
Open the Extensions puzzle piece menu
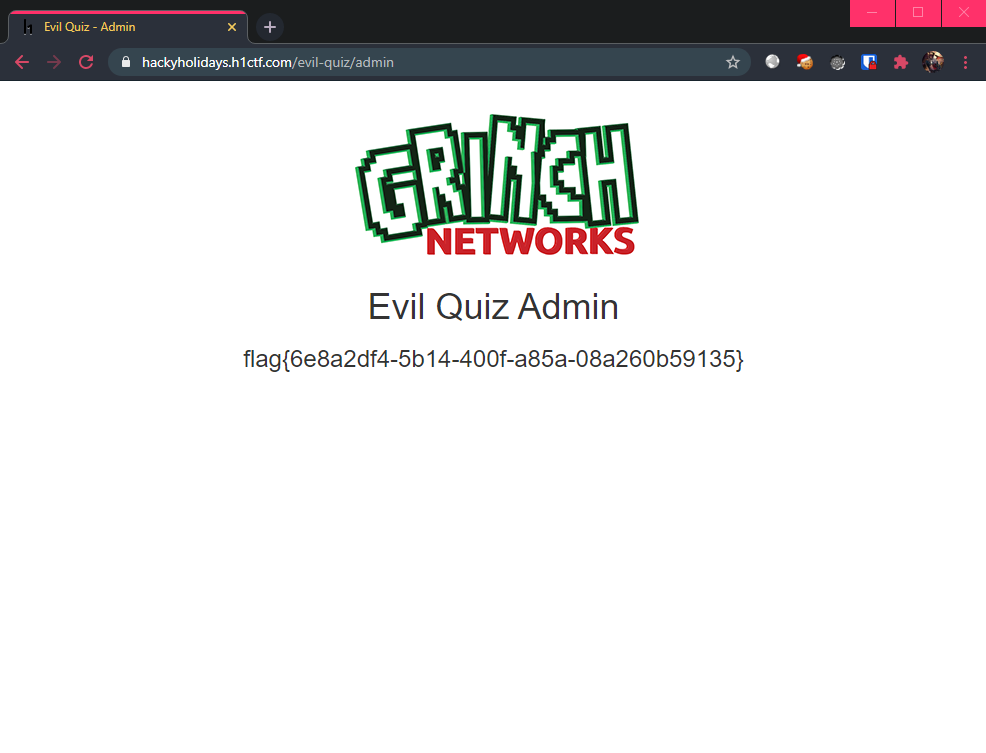point(900,62)
